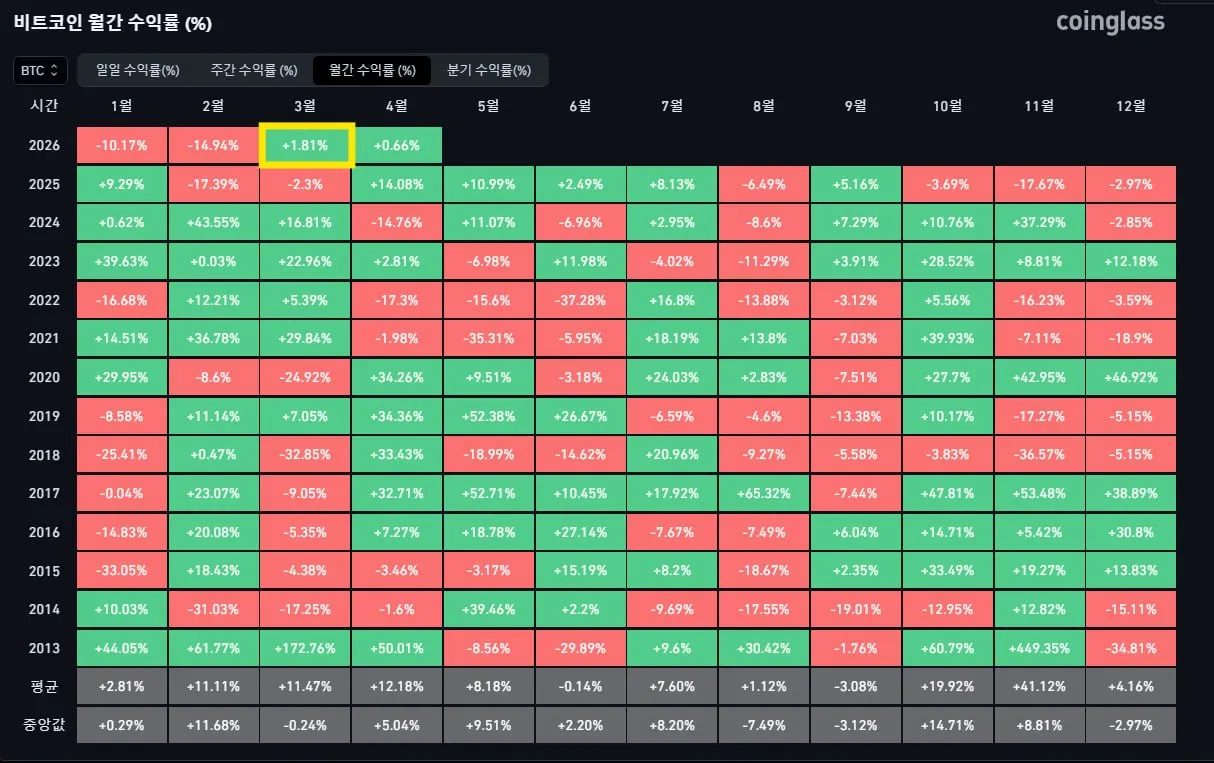This screenshot has width=1214, height=763.
Task: Select the +65.32% August 2017 cell
Action: (x=763, y=493)
